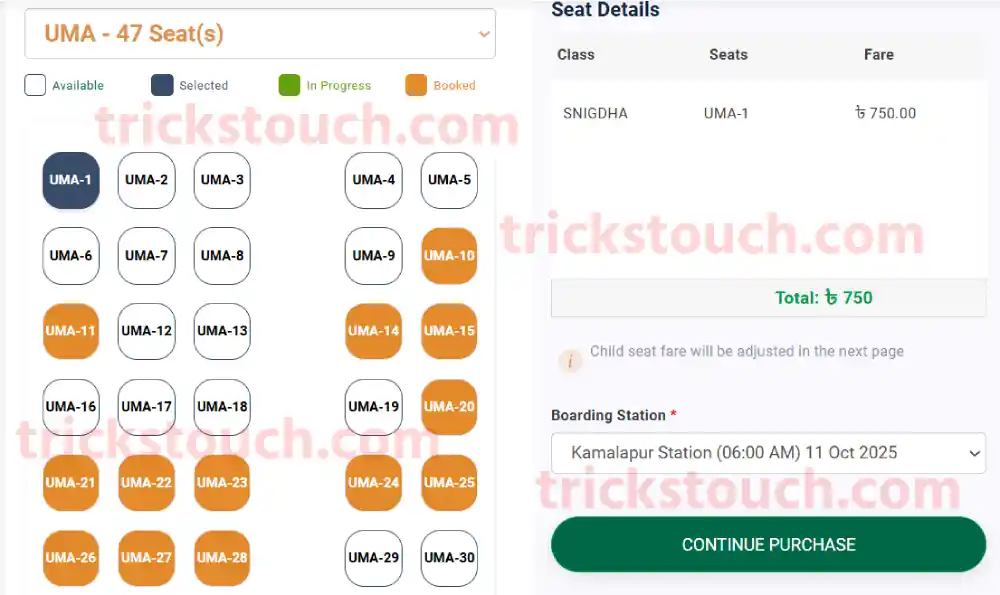Click the orange Booked legend icon

pyautogui.click(x=416, y=85)
